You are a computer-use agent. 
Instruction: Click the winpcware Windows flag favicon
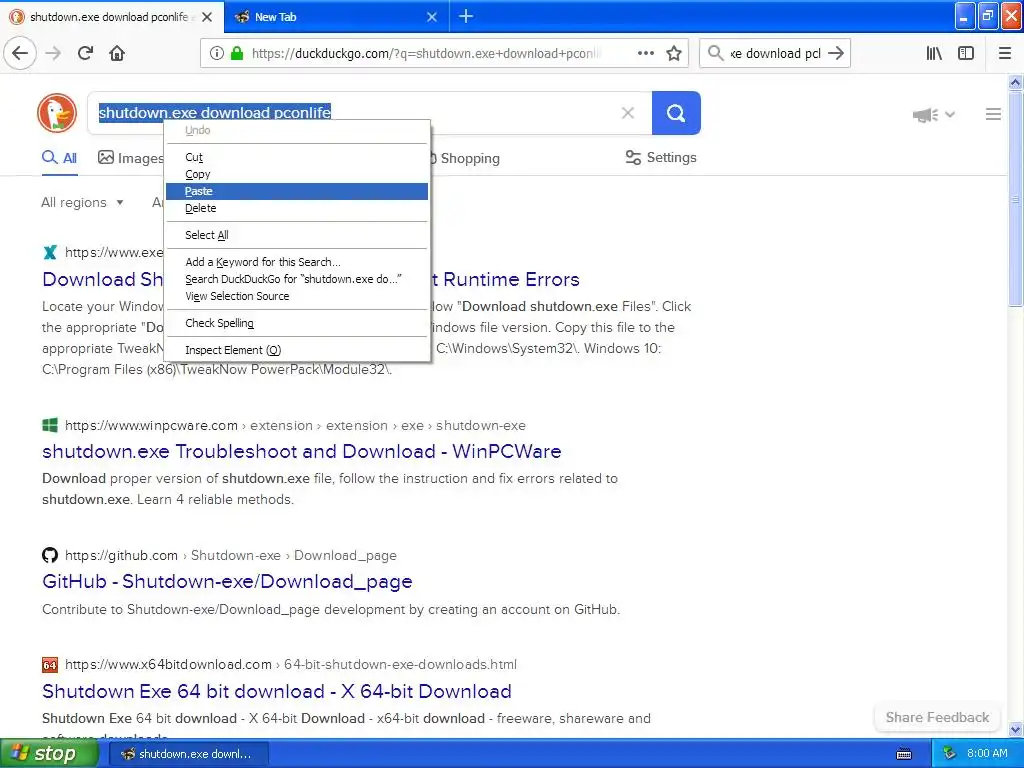coord(50,425)
